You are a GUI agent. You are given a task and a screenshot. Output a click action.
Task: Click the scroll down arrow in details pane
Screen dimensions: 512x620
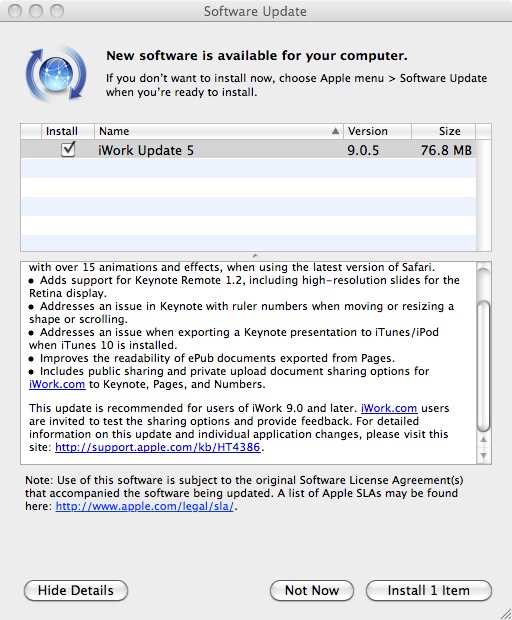[483, 456]
